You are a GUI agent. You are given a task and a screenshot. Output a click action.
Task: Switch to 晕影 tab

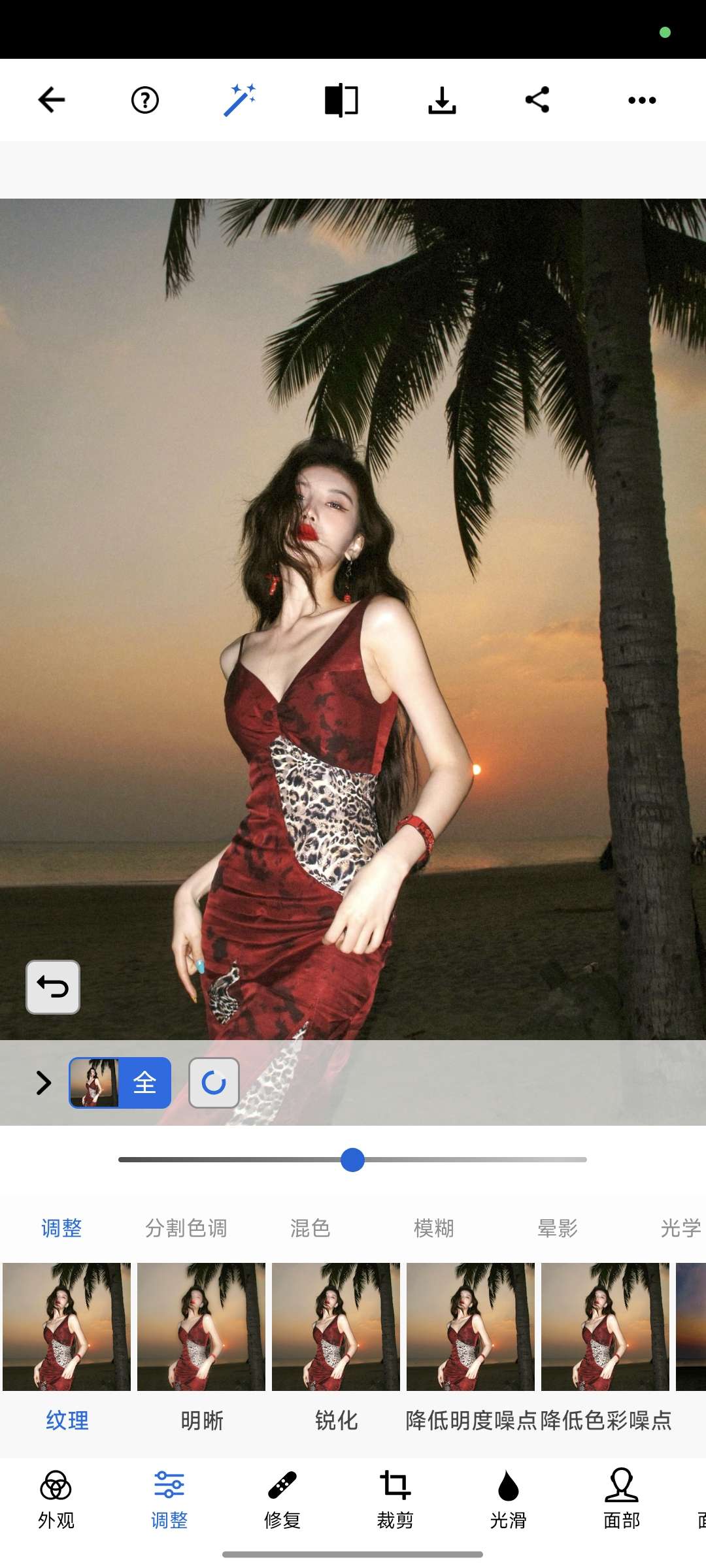tap(557, 1228)
